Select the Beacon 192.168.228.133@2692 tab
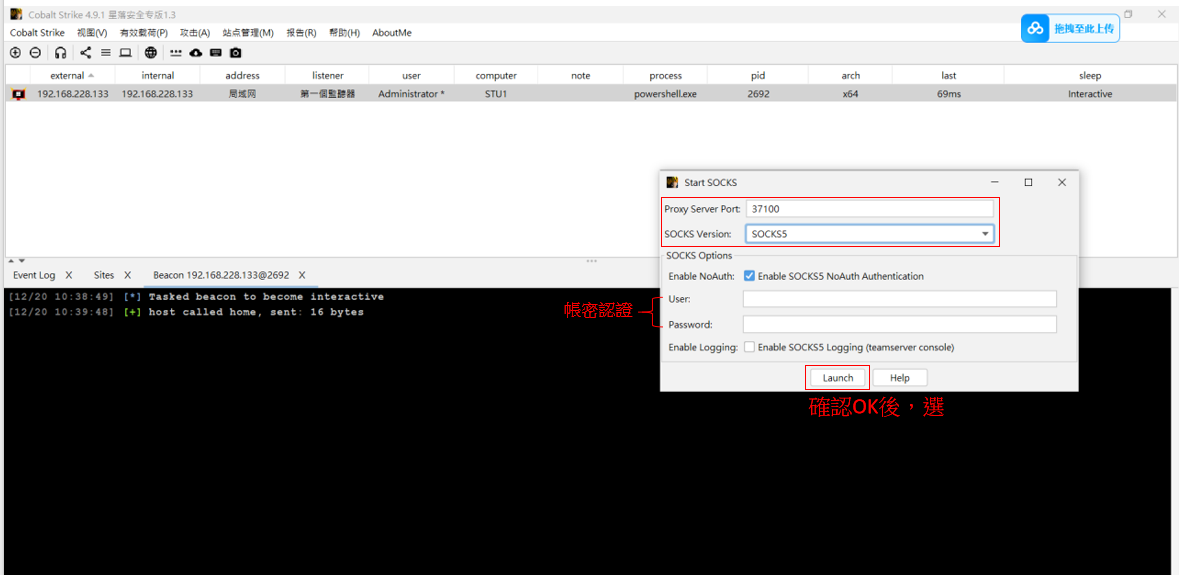Viewport: 1179px width, 575px height. 221,275
